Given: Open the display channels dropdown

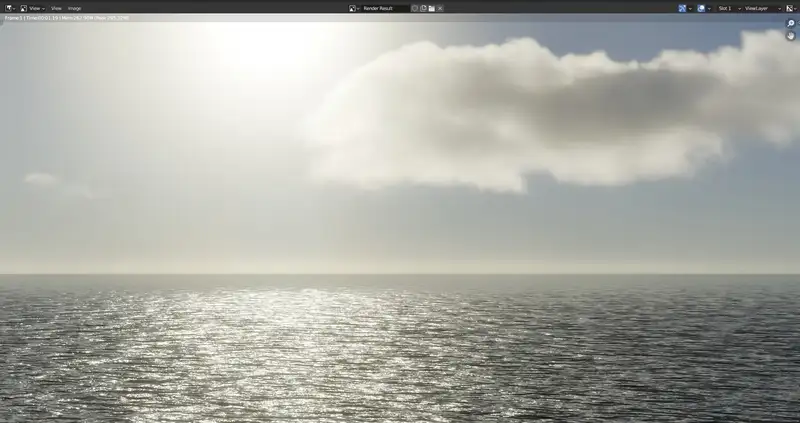Looking at the screenshot, I should (790, 8).
